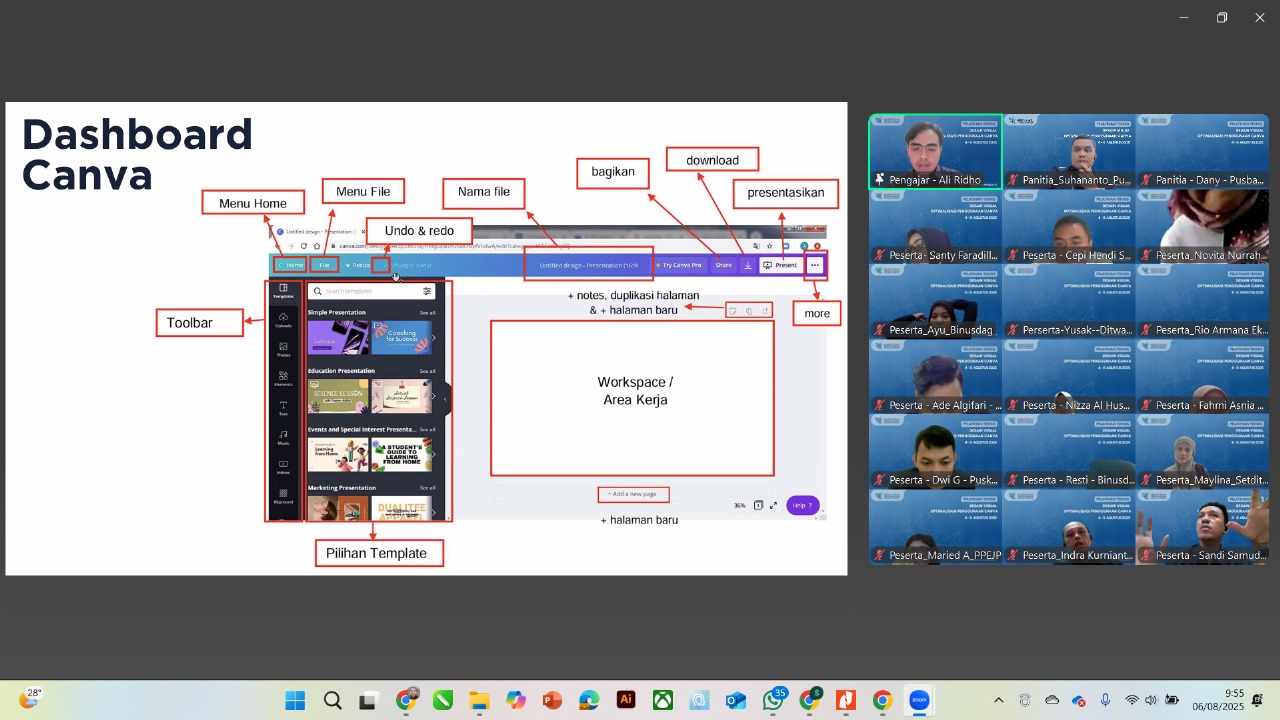Screen dimensions: 1280x720
Task: Open PowerPoint from the taskbar
Action: point(552,700)
